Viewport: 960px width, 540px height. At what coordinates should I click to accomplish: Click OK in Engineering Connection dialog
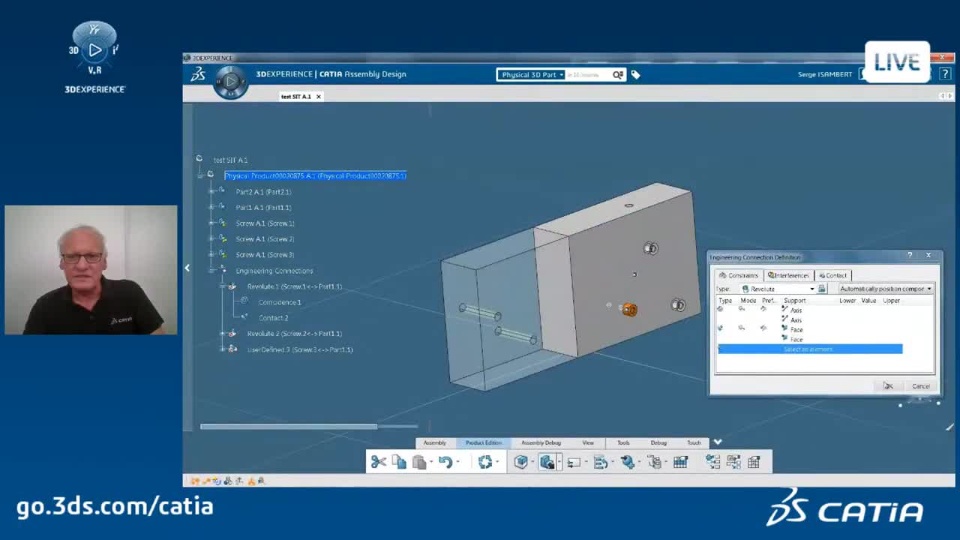[x=888, y=386]
